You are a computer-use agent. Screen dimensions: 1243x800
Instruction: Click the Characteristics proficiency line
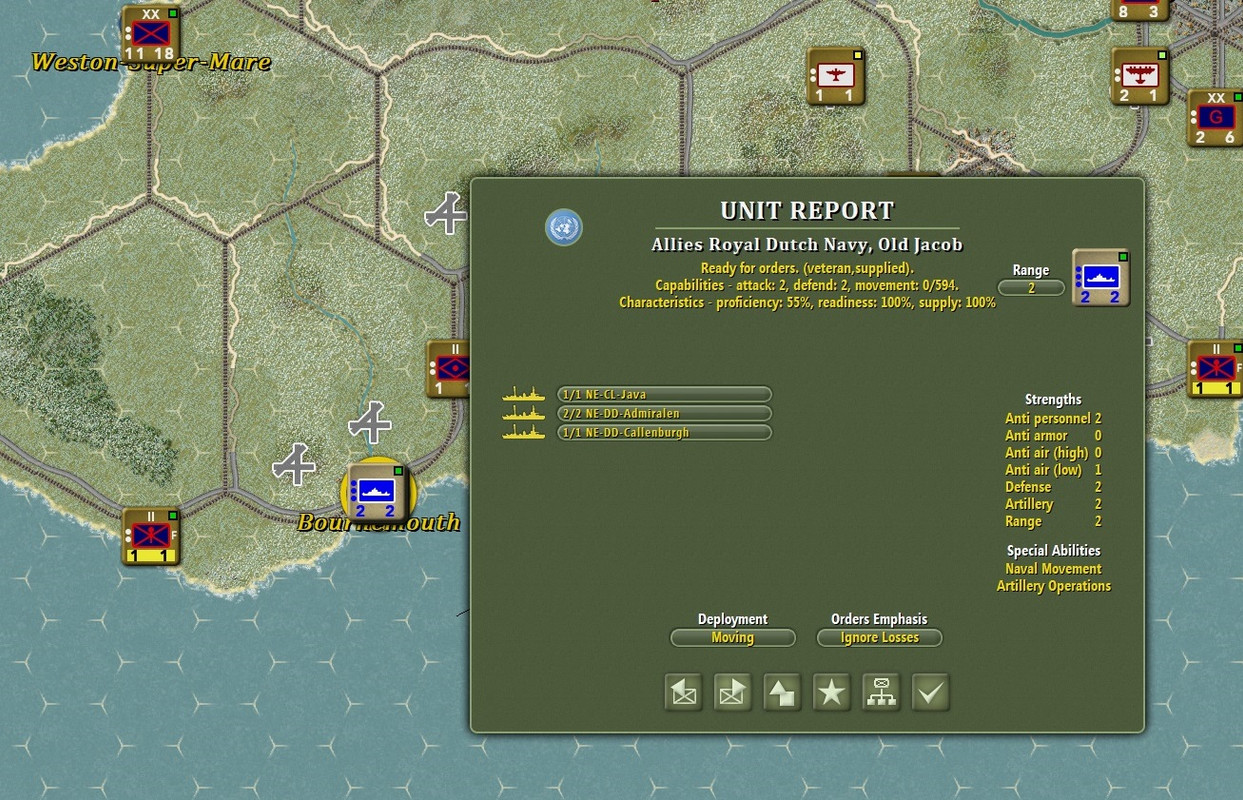pyautogui.click(x=807, y=302)
